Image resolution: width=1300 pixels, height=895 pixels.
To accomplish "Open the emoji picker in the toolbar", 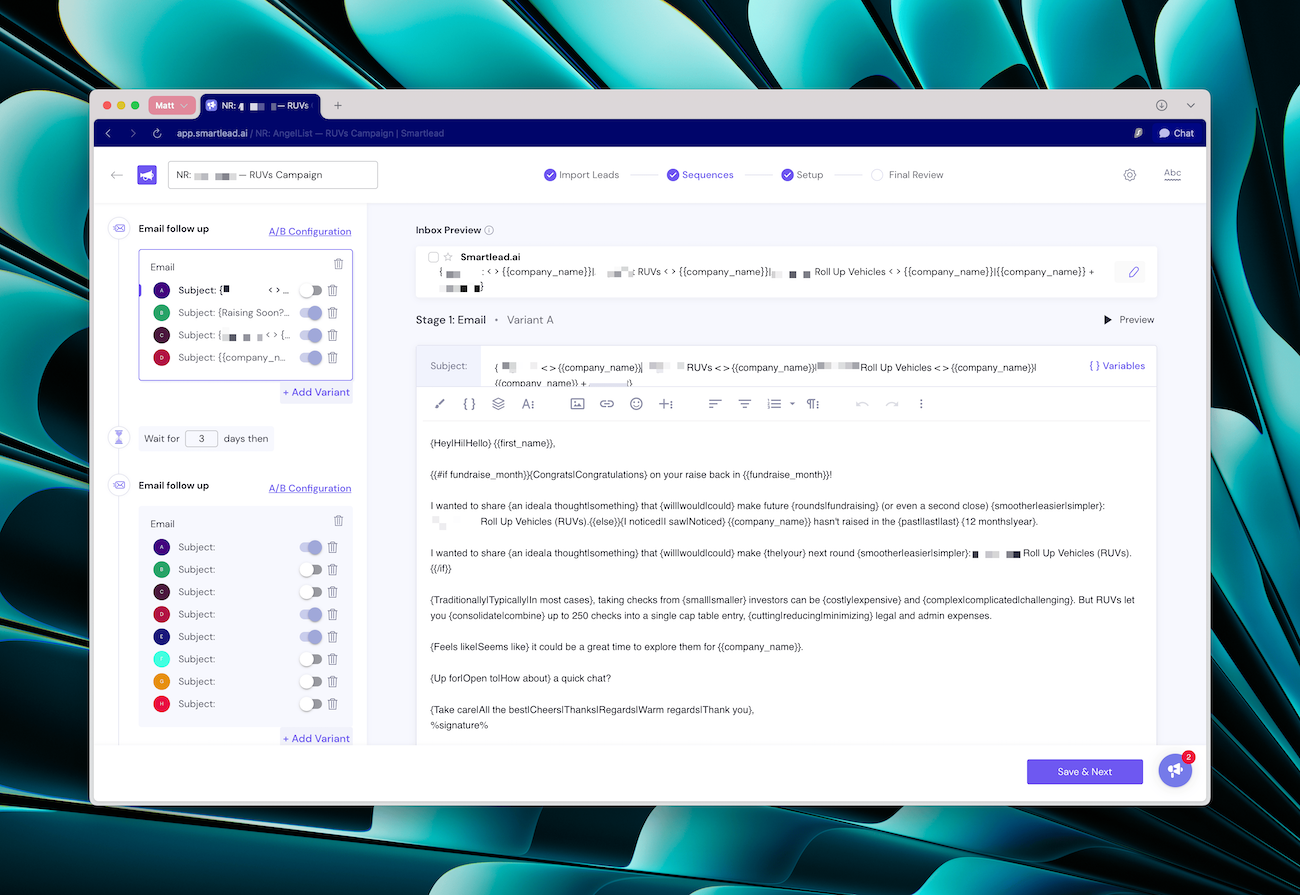I will click(636, 403).
